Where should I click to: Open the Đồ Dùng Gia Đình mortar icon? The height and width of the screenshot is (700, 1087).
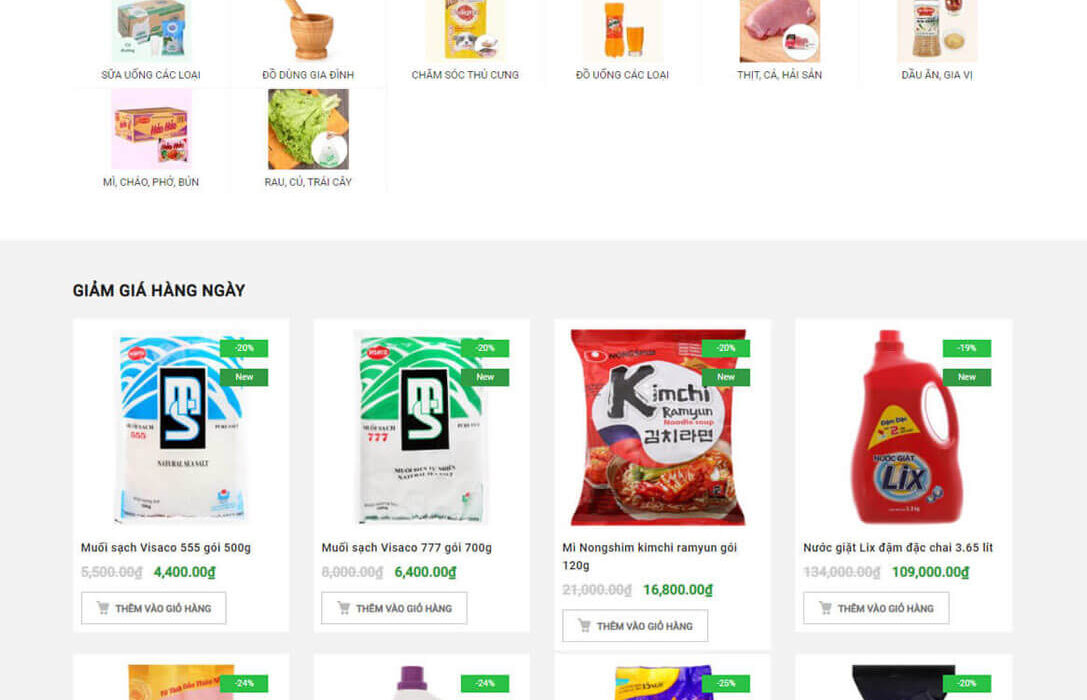(x=308, y=31)
